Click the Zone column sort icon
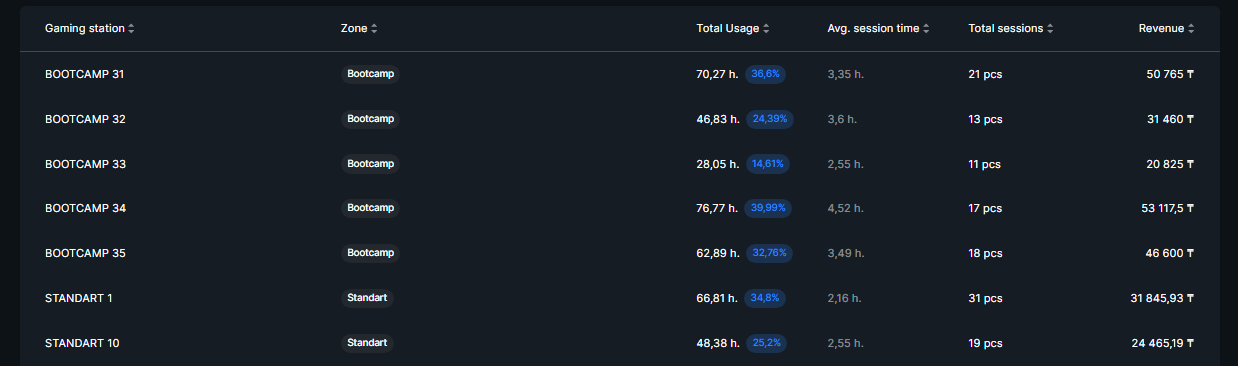 (x=374, y=29)
